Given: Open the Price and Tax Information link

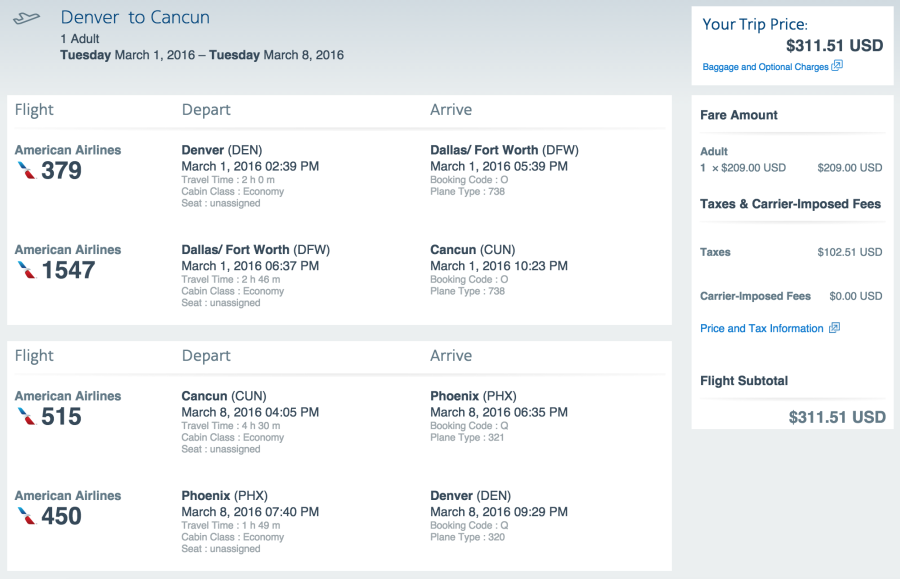Looking at the screenshot, I should (762, 328).
